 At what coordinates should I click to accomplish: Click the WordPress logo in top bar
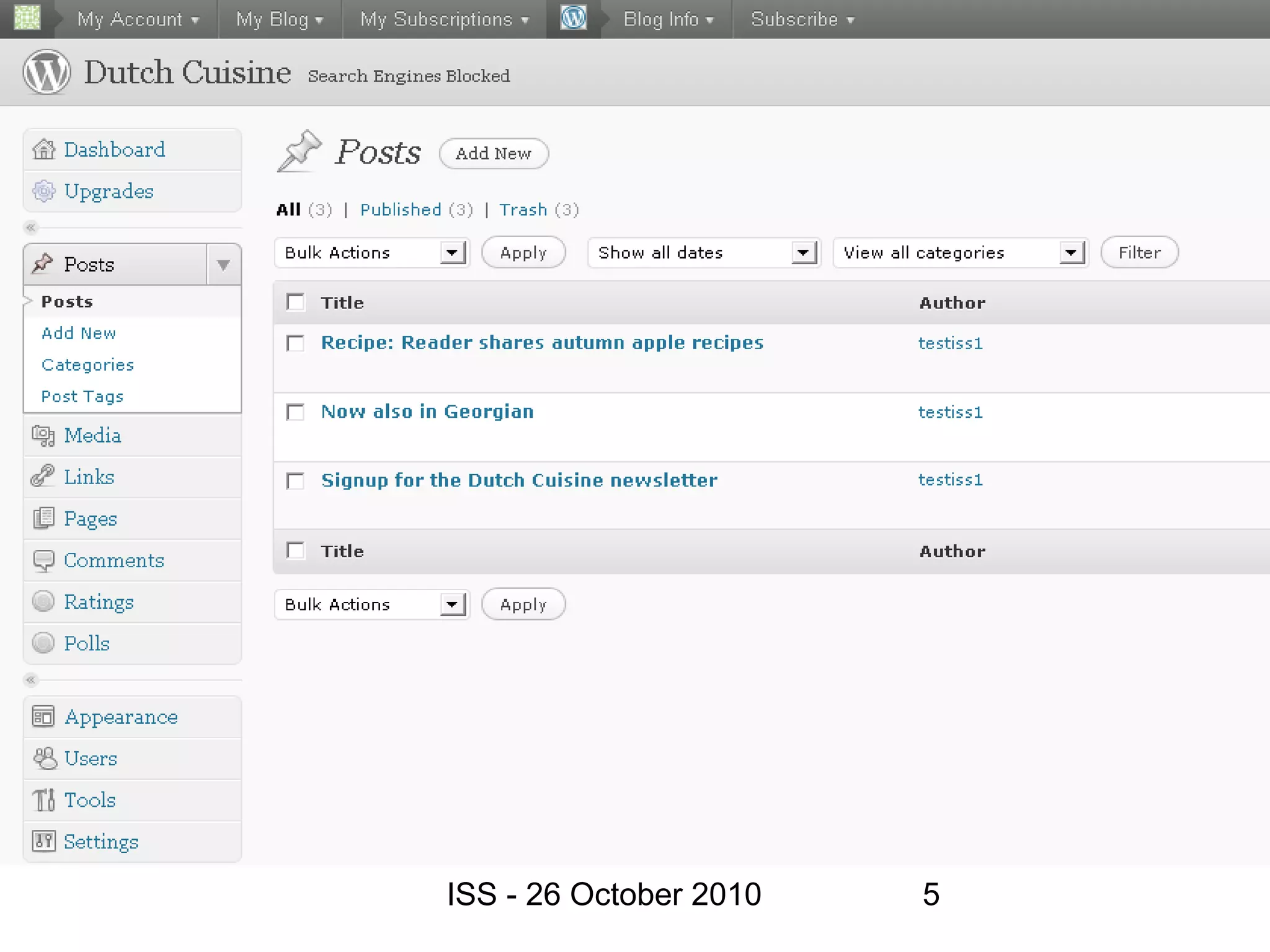coord(573,18)
